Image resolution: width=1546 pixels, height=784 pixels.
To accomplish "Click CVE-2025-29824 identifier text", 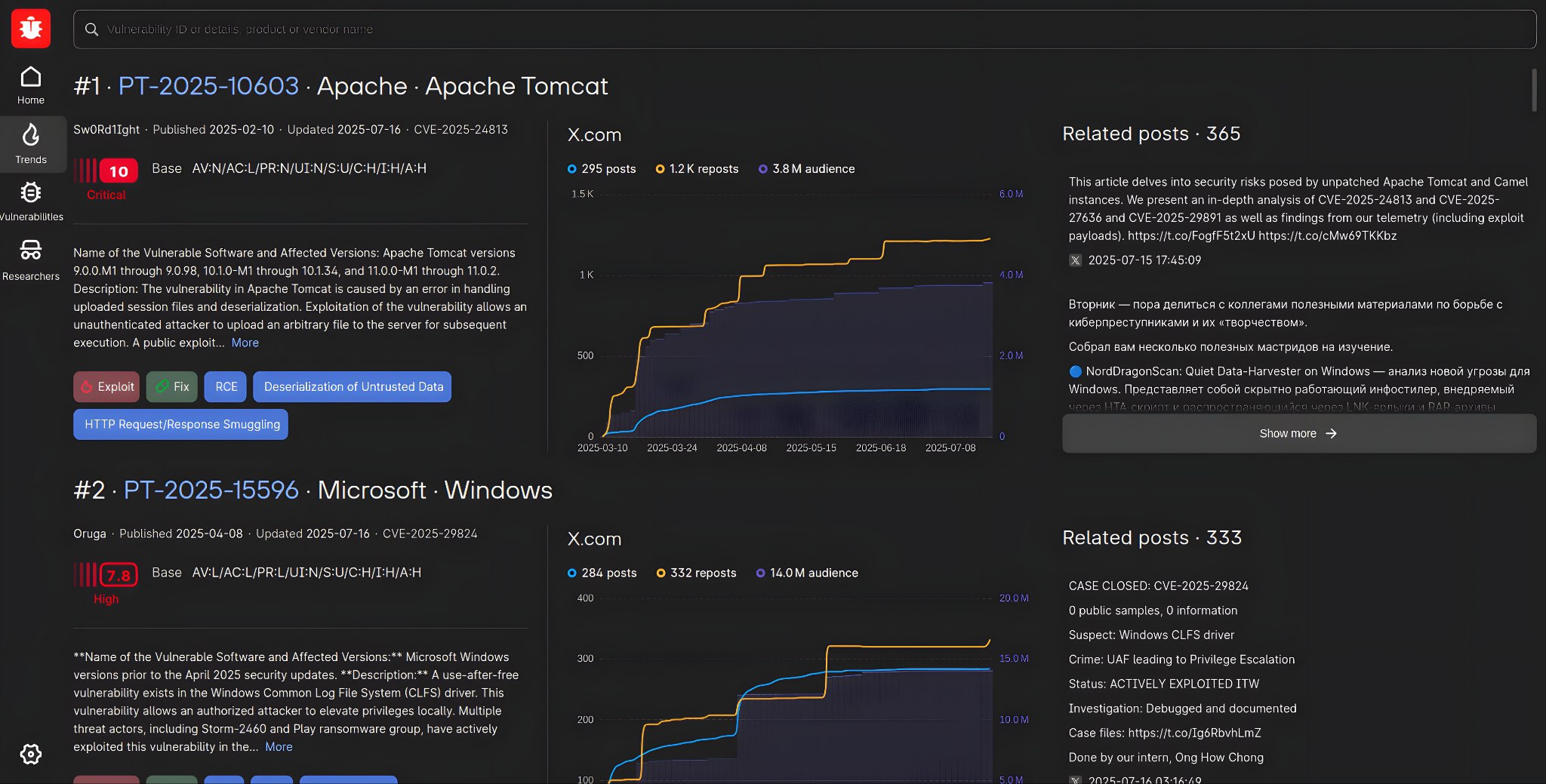I will (430, 534).
